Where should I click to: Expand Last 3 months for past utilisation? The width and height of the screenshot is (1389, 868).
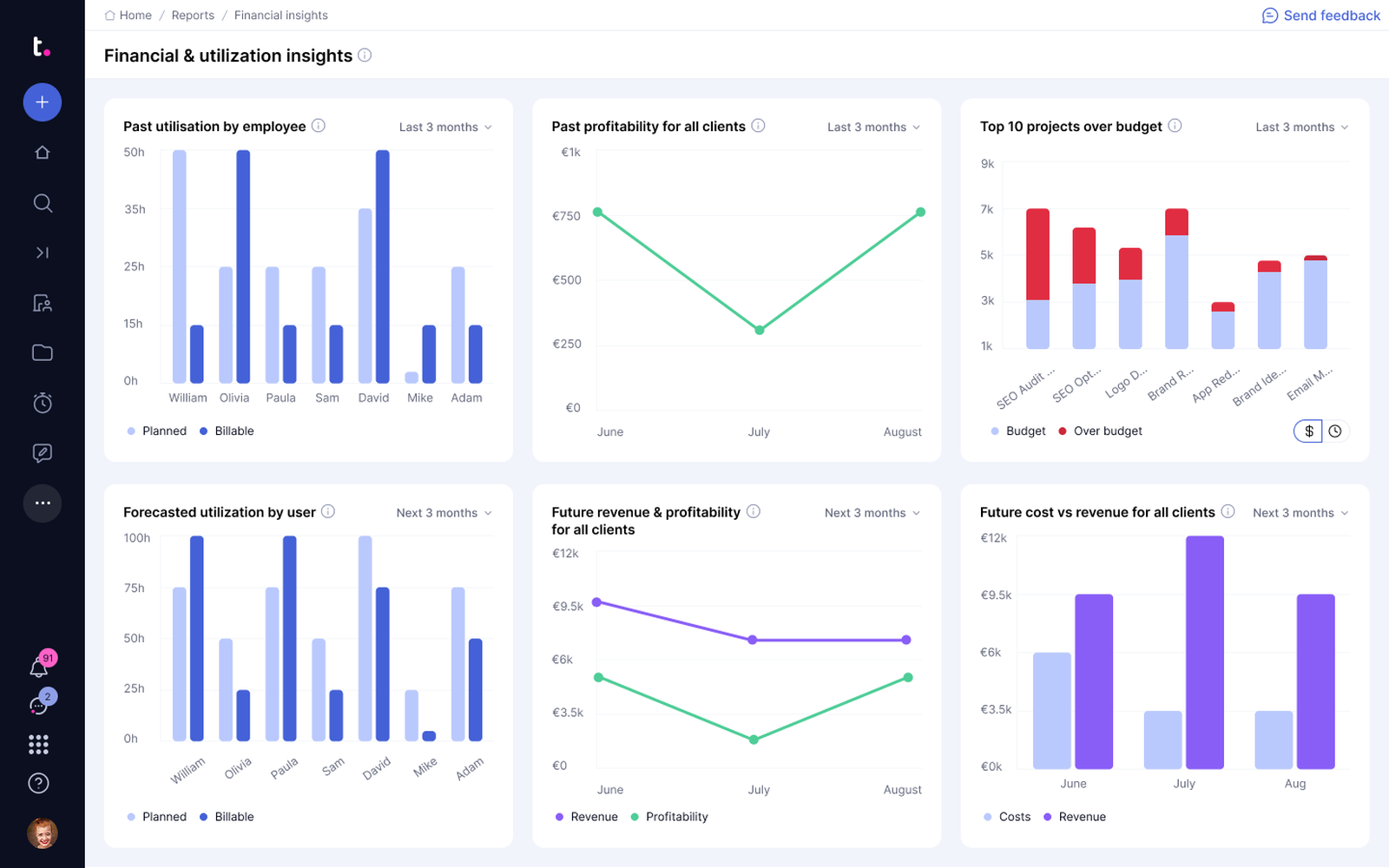click(445, 128)
